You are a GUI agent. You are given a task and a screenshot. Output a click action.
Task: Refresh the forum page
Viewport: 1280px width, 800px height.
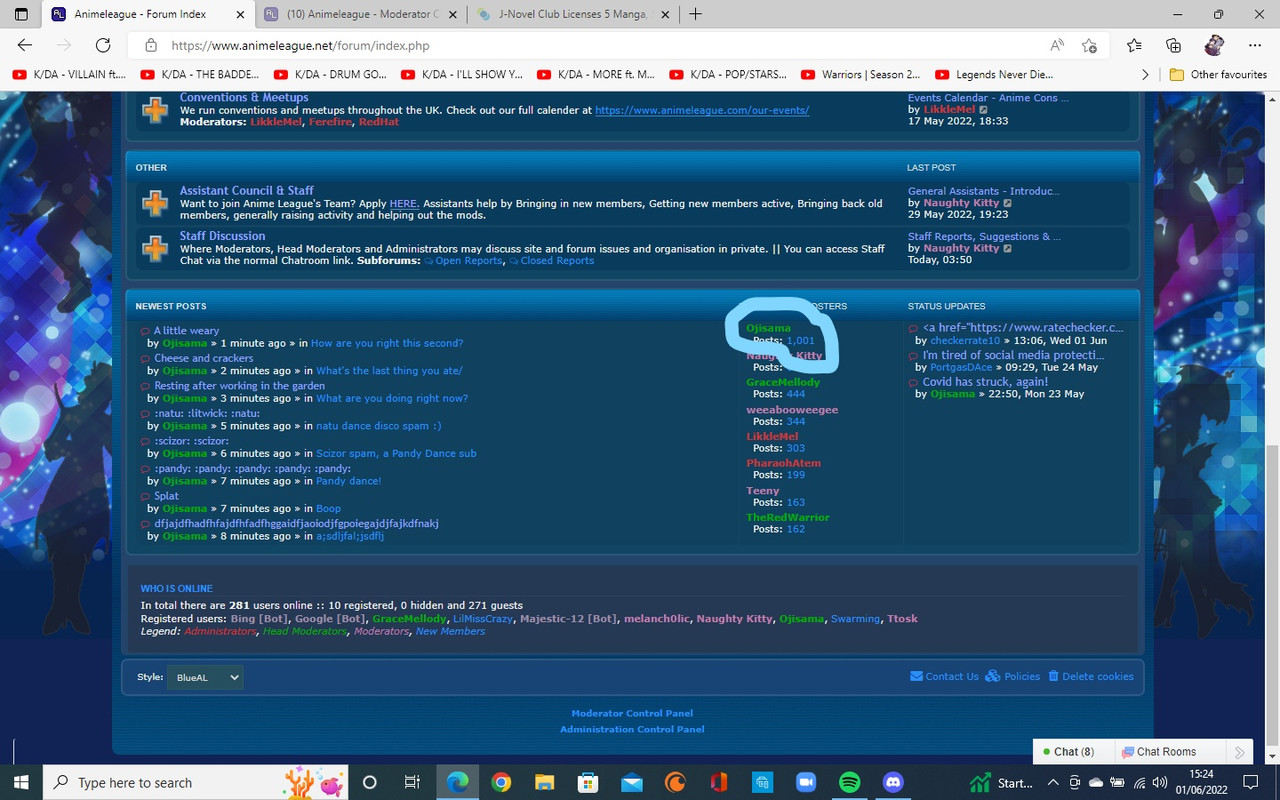click(103, 45)
